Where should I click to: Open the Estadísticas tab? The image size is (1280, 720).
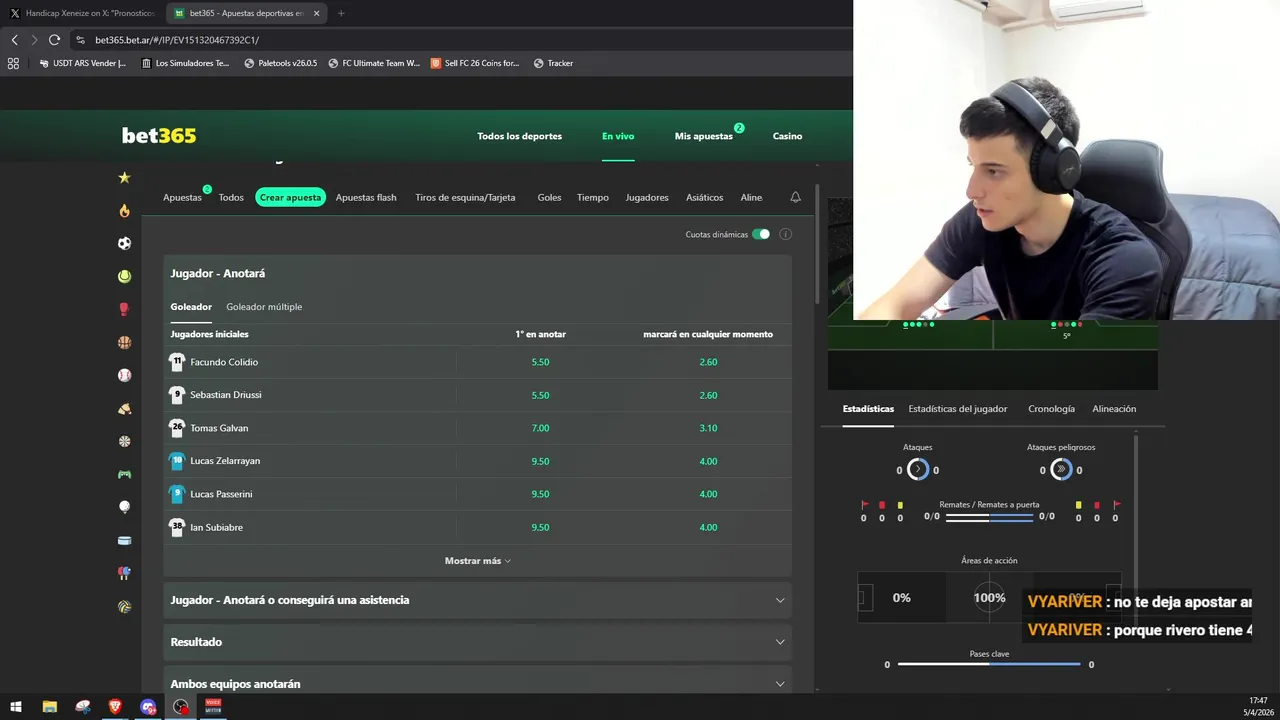868,409
